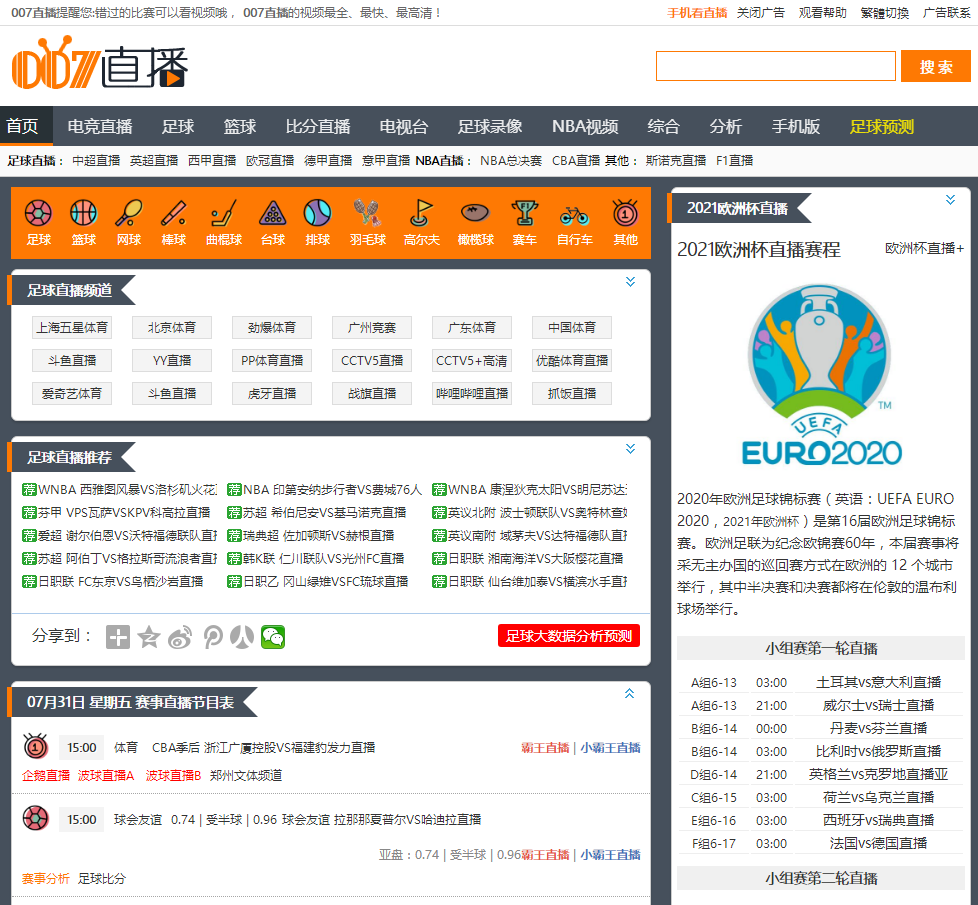This screenshot has height=905, width=978.
Task: Open 哔哩哔哩直播 channel button
Action: pos(472,394)
